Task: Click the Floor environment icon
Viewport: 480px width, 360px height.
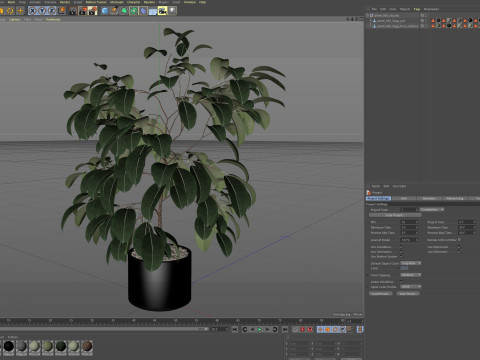Action: 153,11
